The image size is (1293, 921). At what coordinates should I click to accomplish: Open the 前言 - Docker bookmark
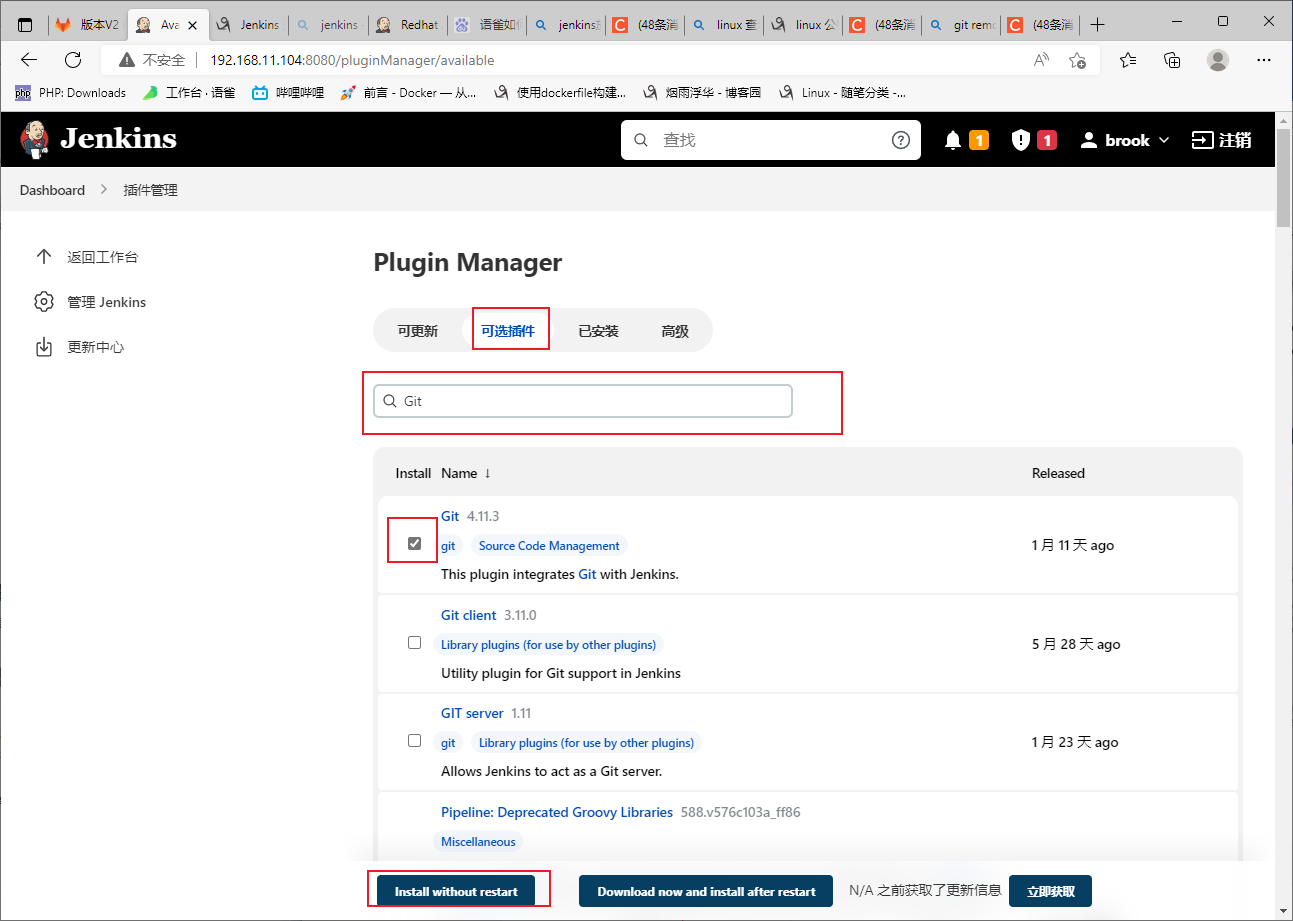tap(408, 93)
